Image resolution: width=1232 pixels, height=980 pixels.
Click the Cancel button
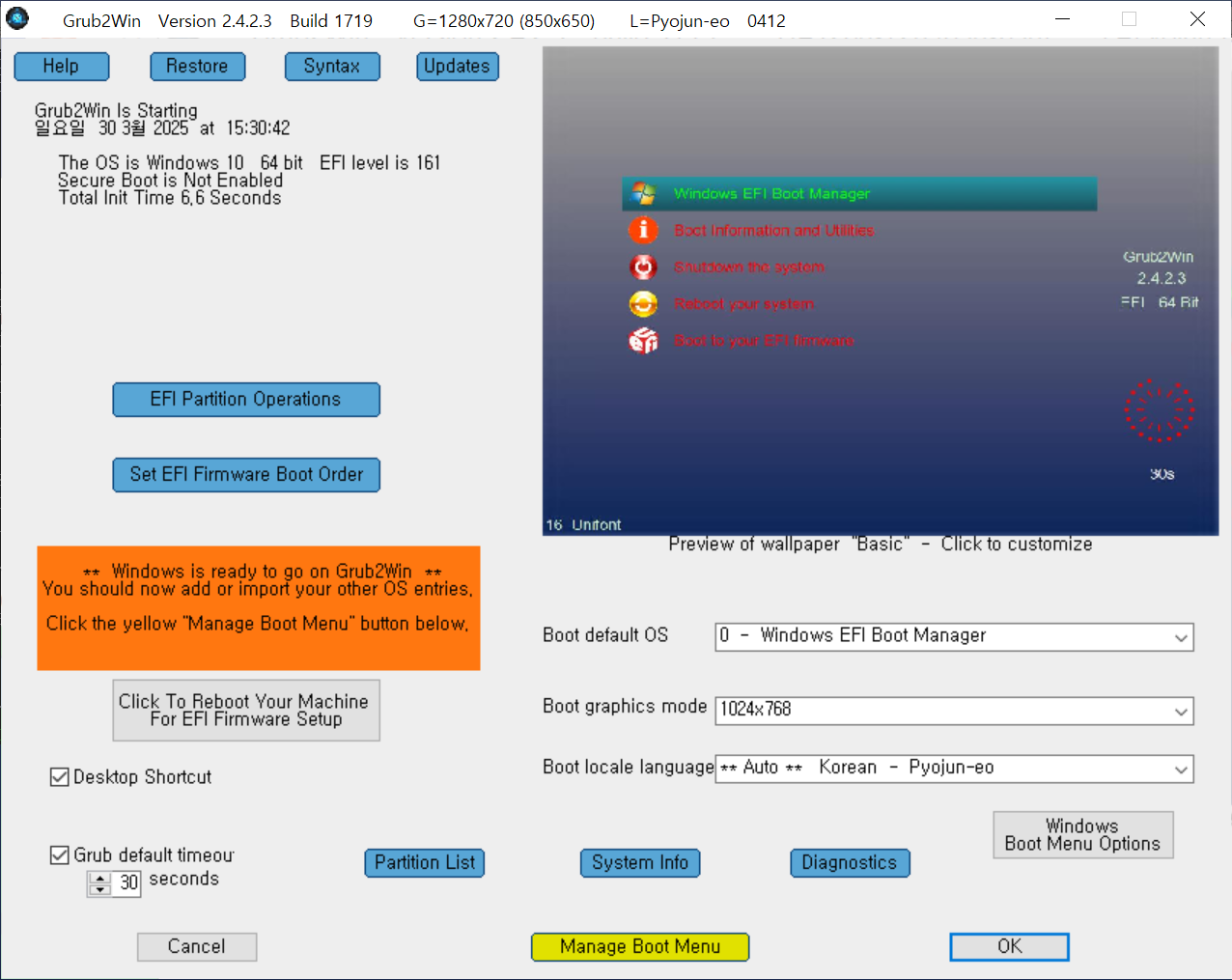(197, 947)
